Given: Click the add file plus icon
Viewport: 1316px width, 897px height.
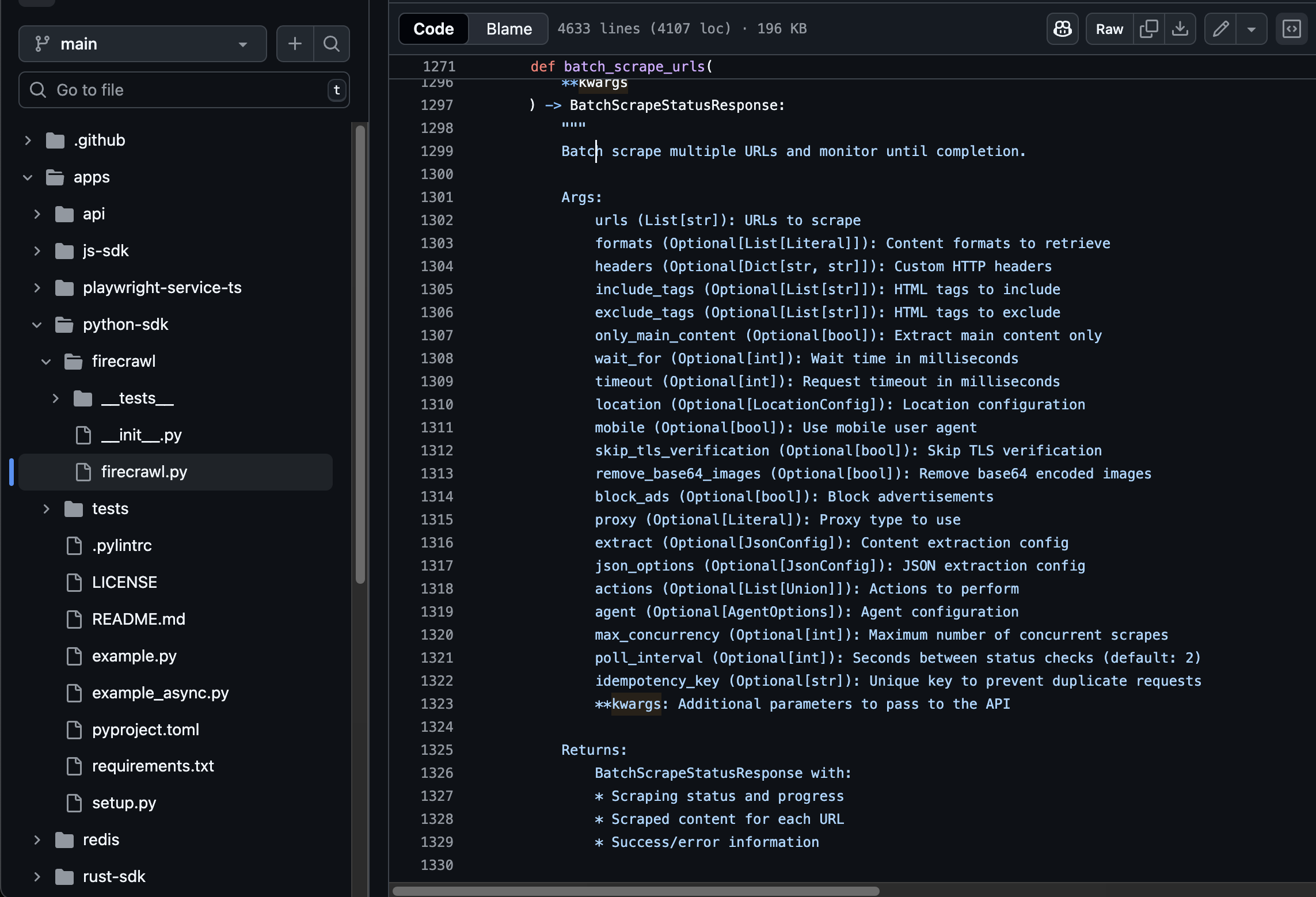Looking at the screenshot, I should (x=295, y=44).
